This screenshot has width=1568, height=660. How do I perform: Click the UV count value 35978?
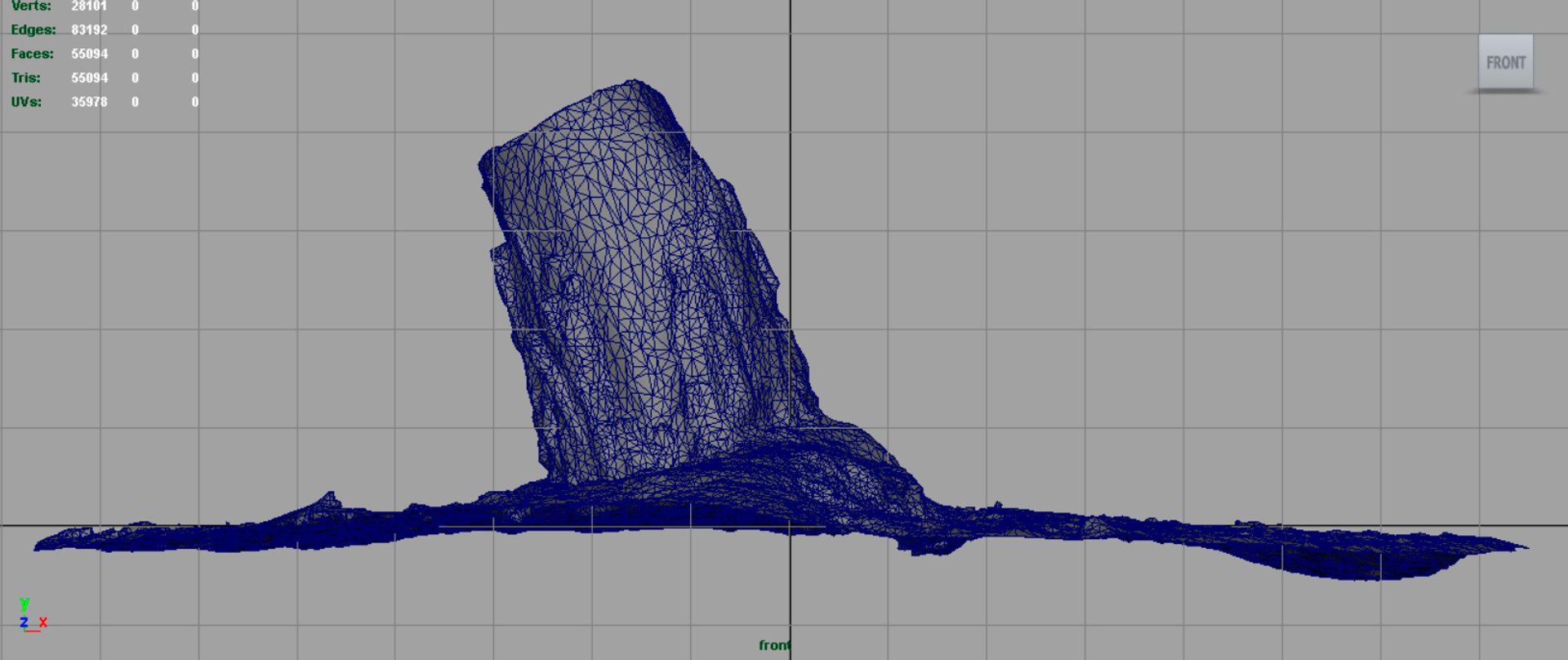click(x=89, y=102)
